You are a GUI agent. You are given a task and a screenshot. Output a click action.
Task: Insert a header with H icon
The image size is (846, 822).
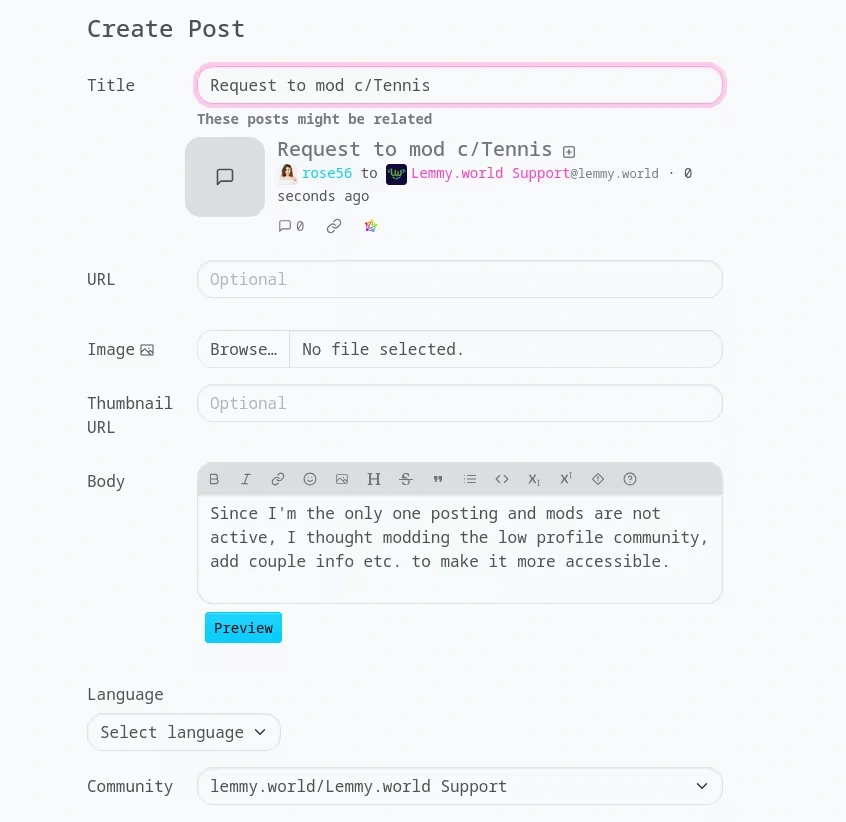374,479
